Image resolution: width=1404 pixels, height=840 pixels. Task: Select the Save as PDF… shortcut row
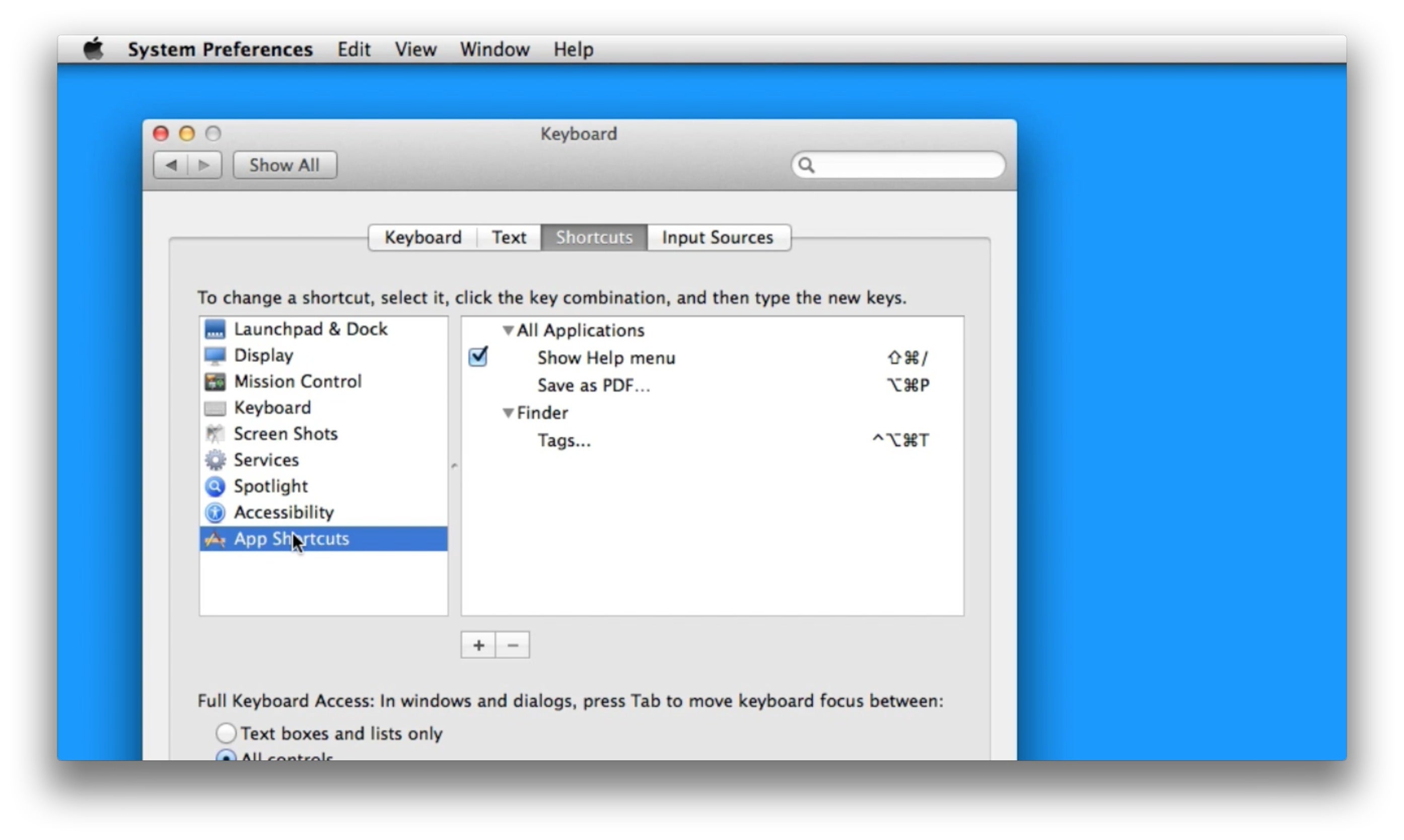click(712, 385)
